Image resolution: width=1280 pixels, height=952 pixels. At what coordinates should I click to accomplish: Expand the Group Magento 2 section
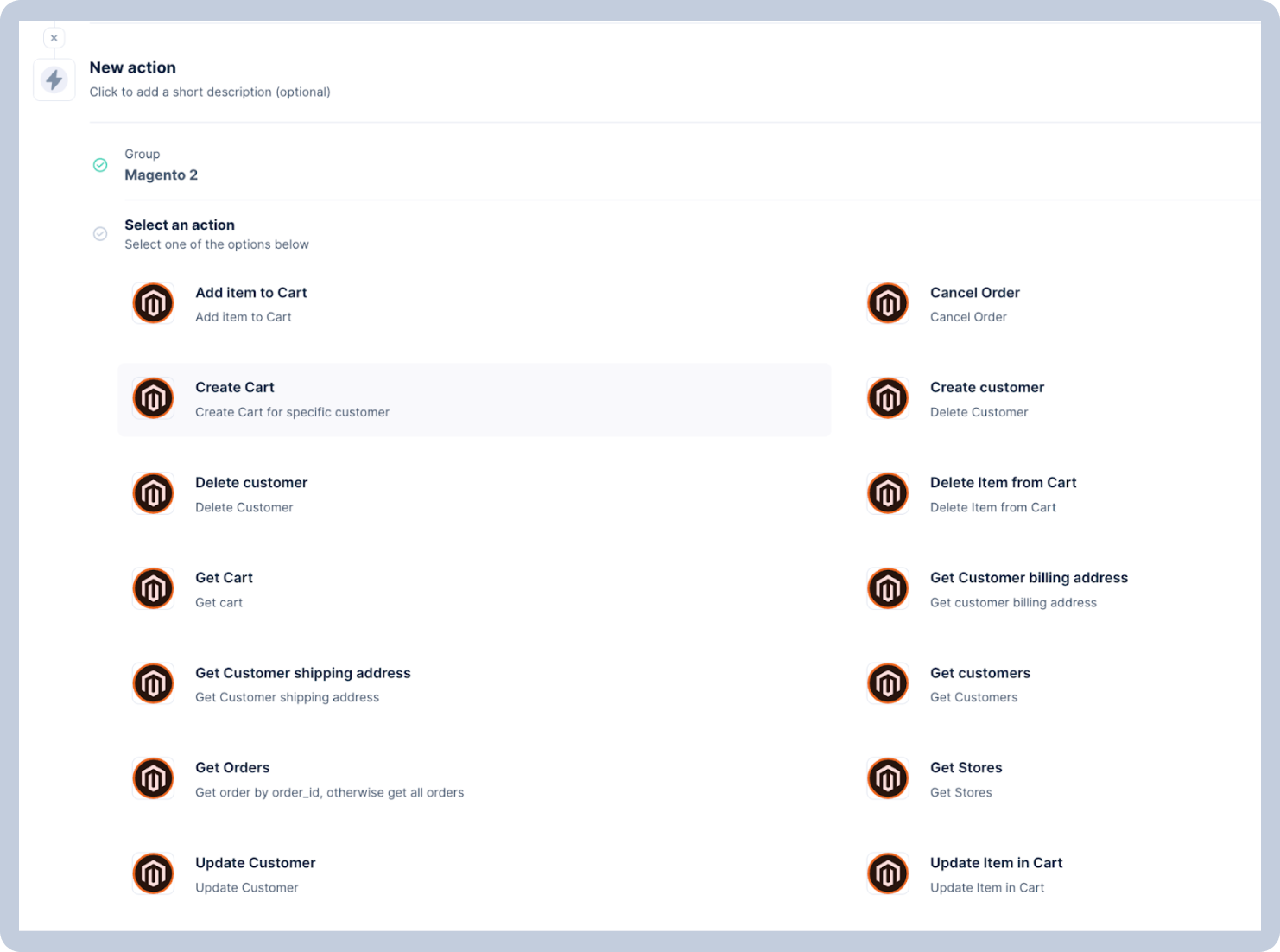(162, 175)
